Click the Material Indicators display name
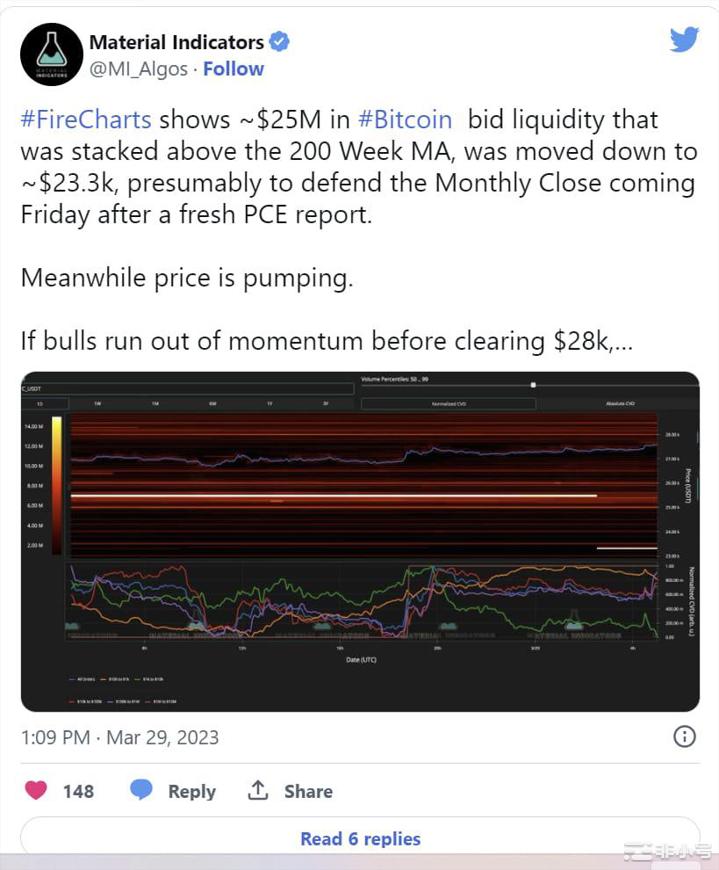The width and height of the screenshot is (719, 870). [x=176, y=42]
